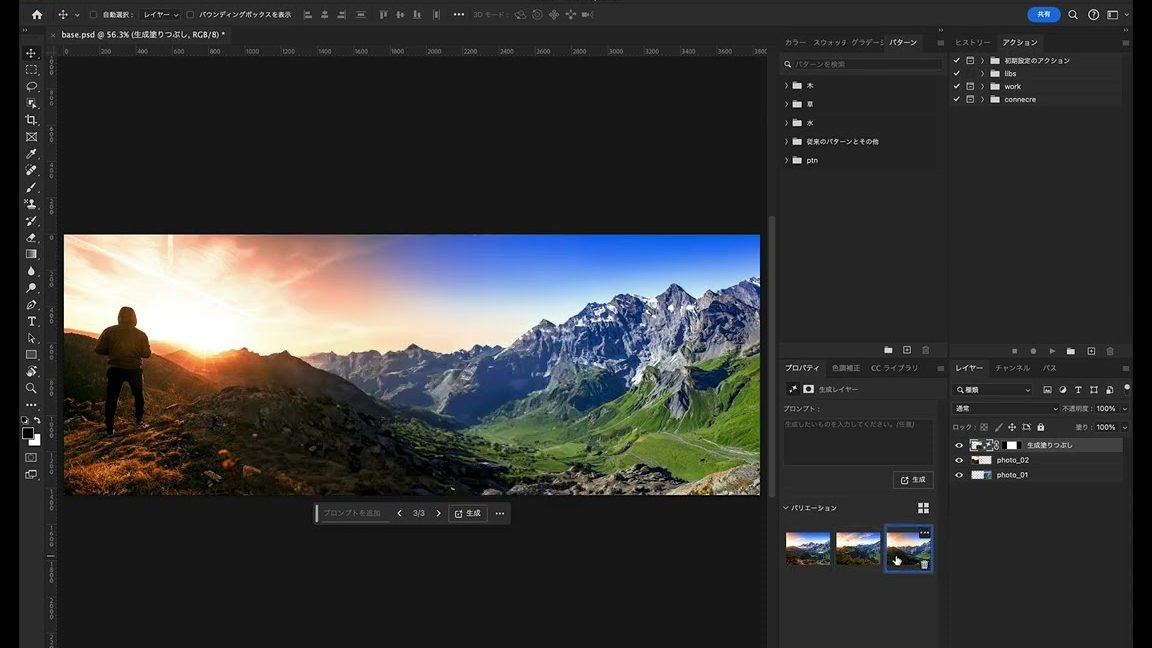Screen dimensions: 1152x648
Task: Select the Eyedropper tool
Action: coord(31,154)
